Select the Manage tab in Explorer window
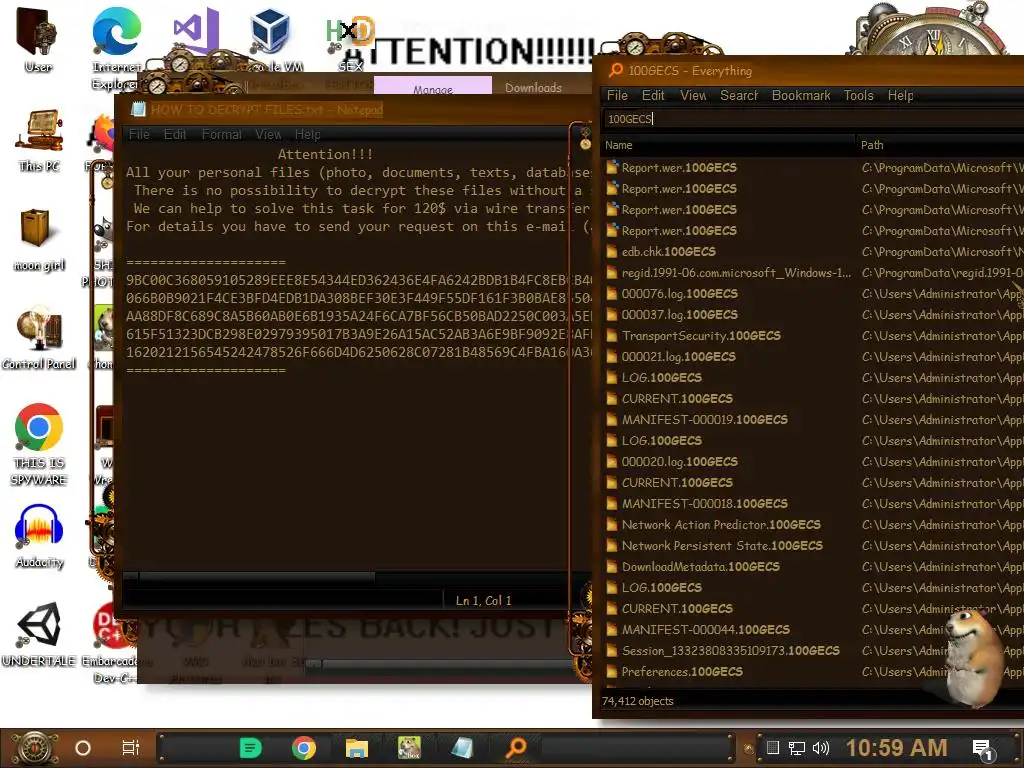 click(x=433, y=86)
